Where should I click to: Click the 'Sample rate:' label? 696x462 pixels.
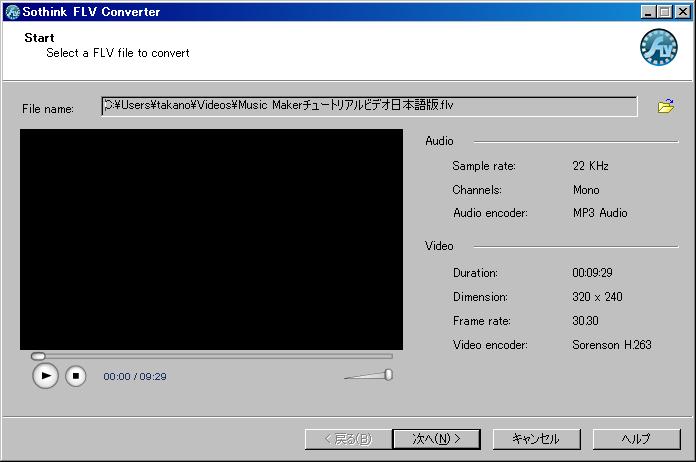484,166
